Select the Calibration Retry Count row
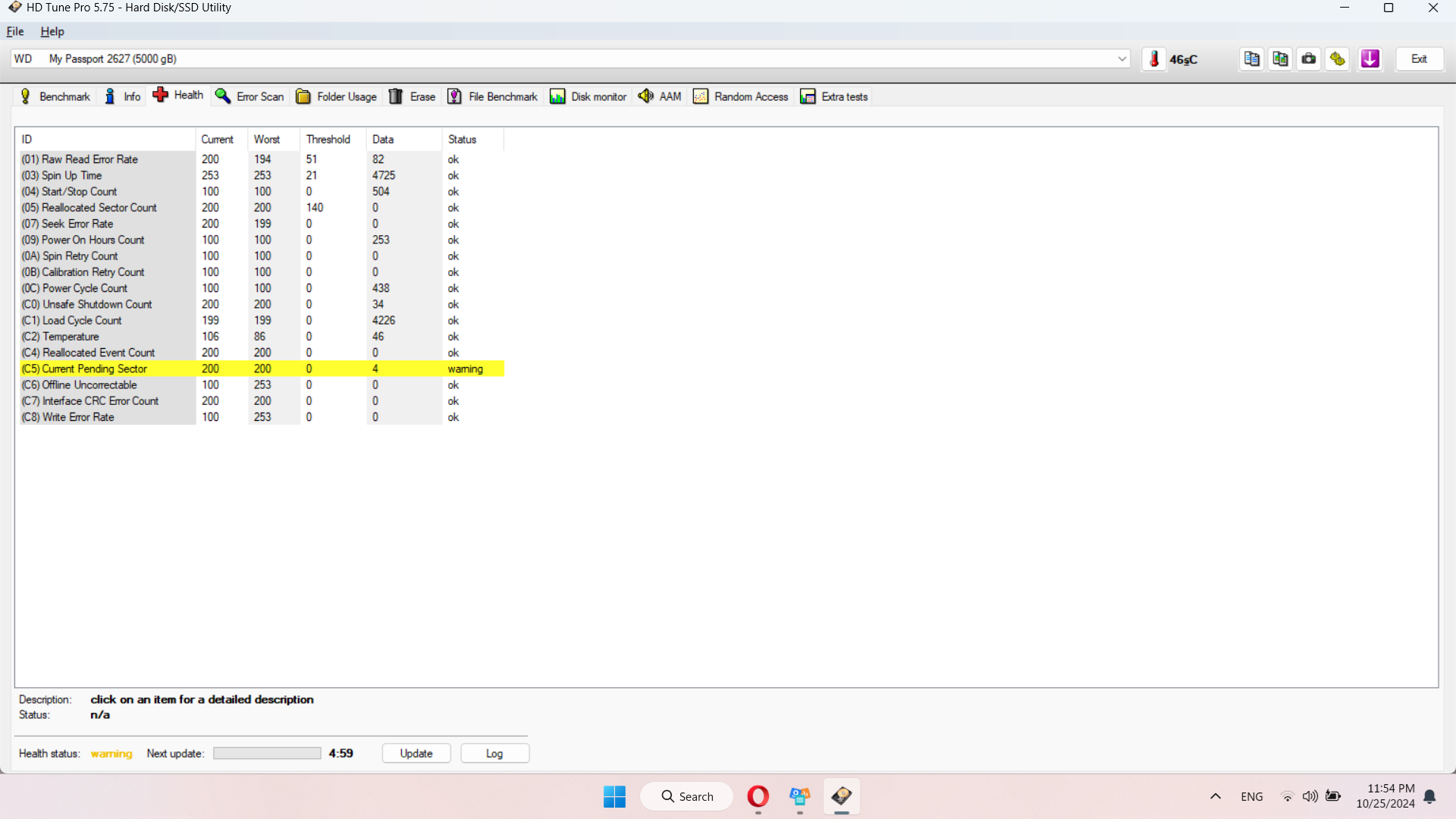The width and height of the screenshot is (1456, 819). click(x=262, y=272)
